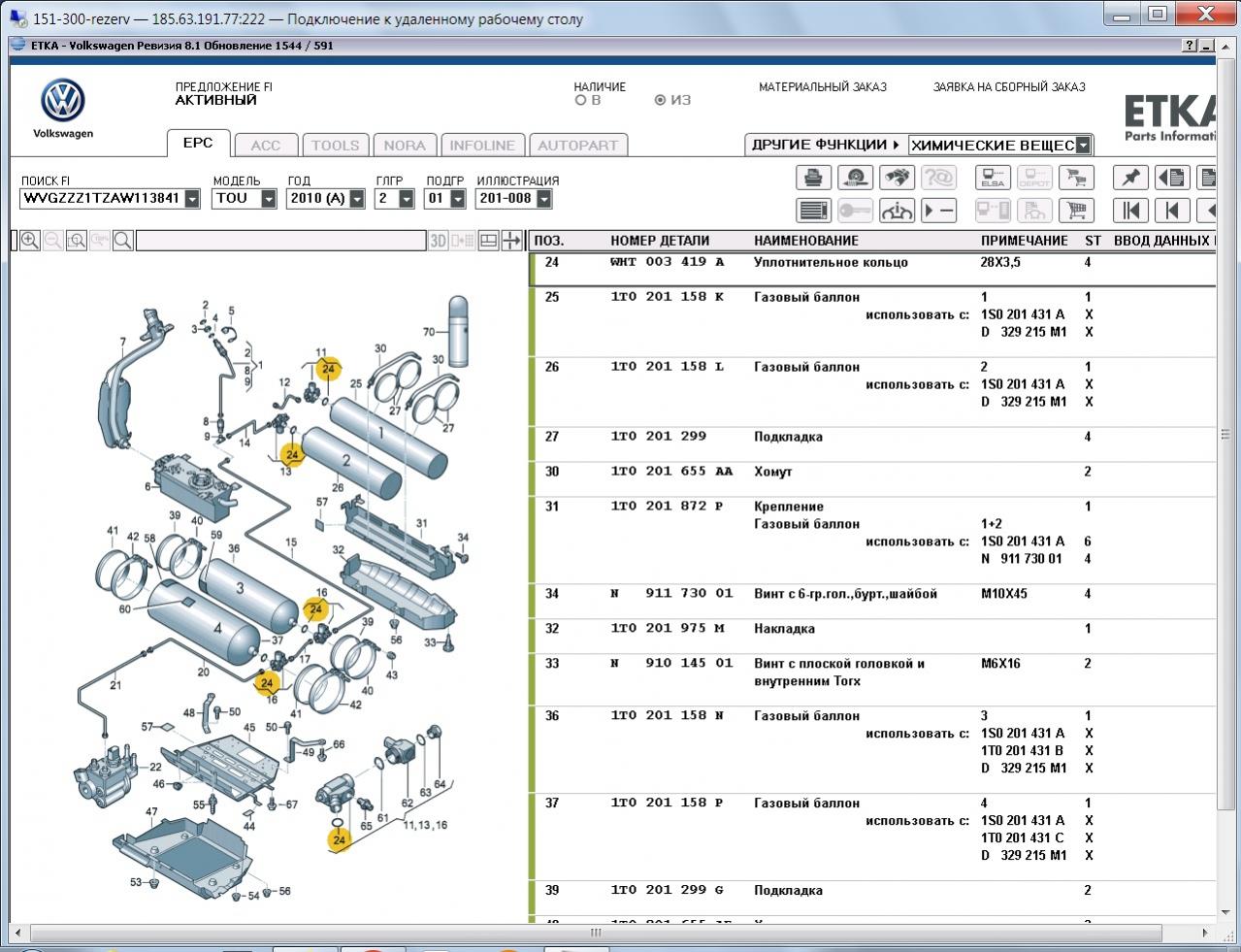Expand the ДРУГИЕ ФУНКЦИИ menu
This screenshot has width=1241, height=952.
pyautogui.click(x=825, y=145)
